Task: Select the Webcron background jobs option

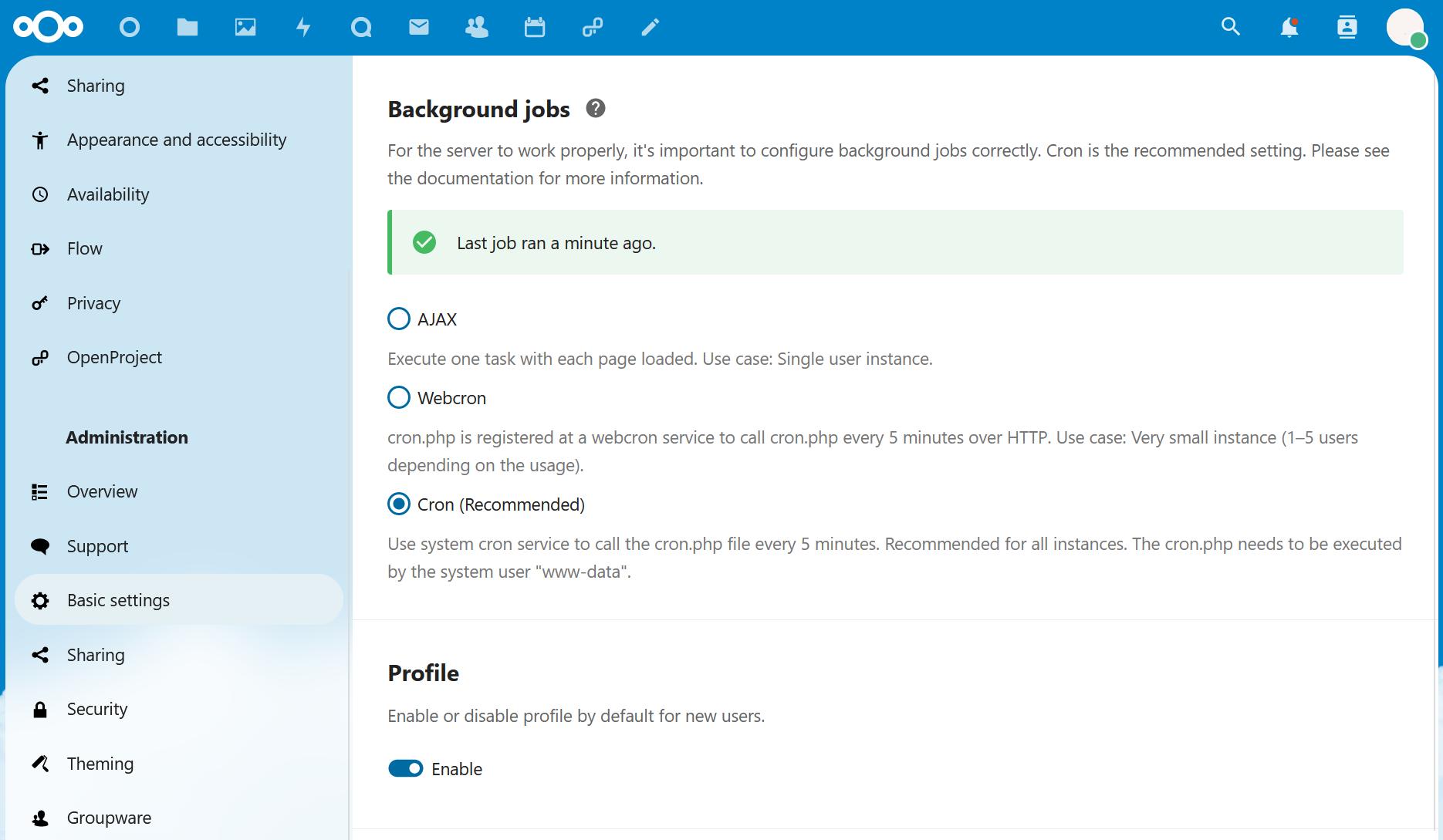Action: [x=398, y=397]
